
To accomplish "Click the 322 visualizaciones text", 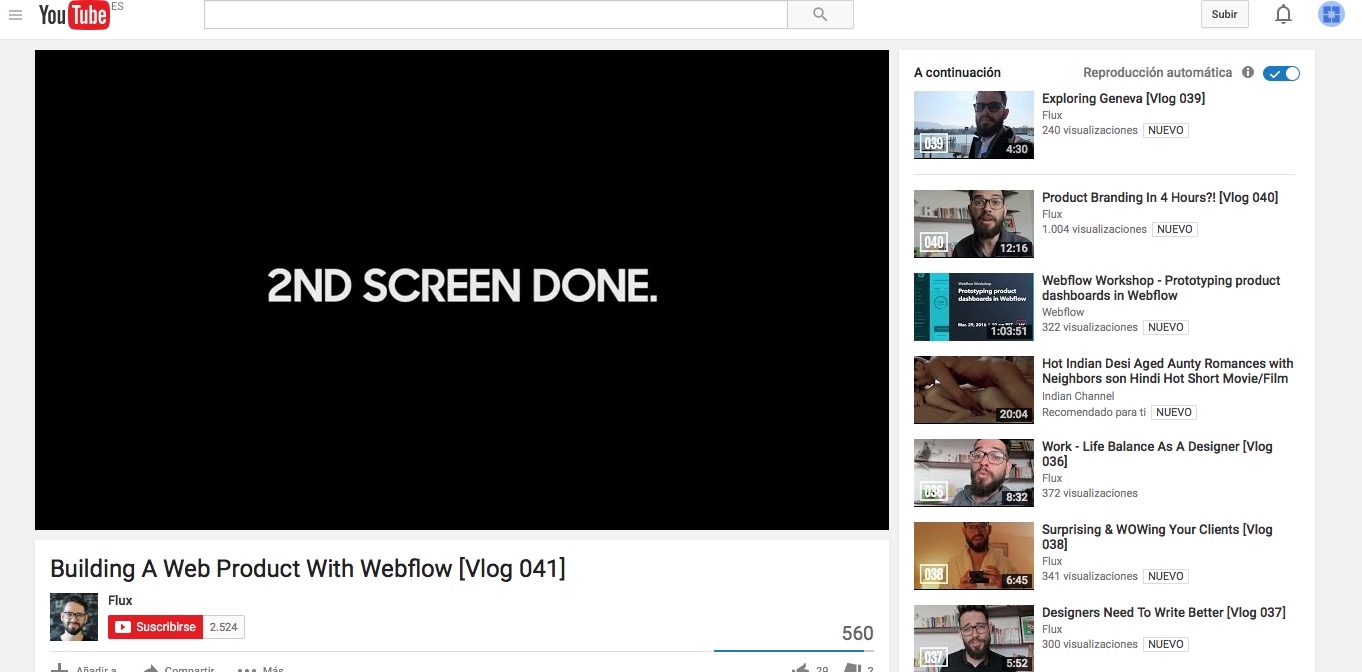I will (1090, 328).
